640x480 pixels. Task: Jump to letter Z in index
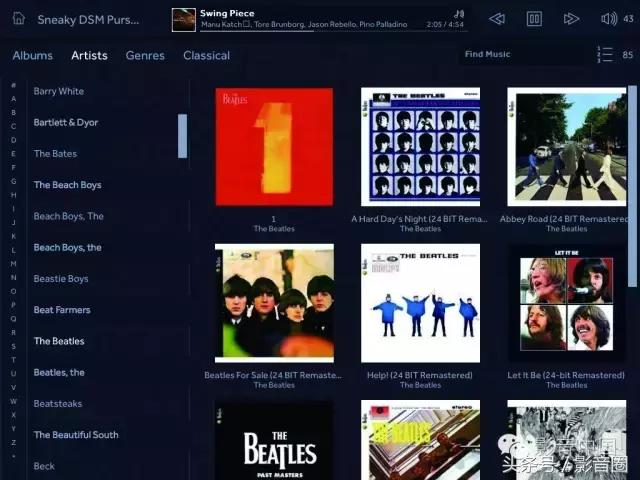point(13,442)
